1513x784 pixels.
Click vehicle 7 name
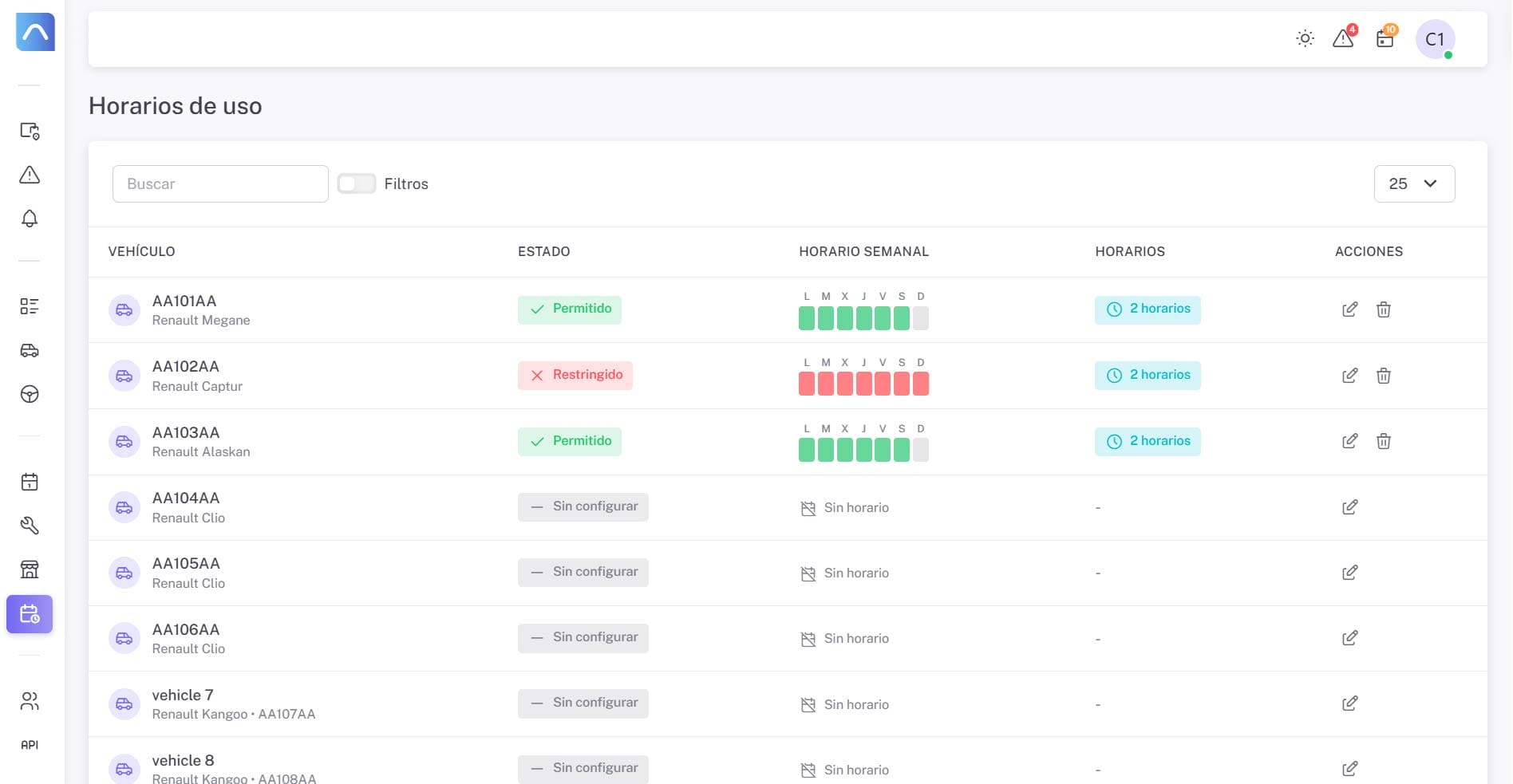tap(183, 695)
